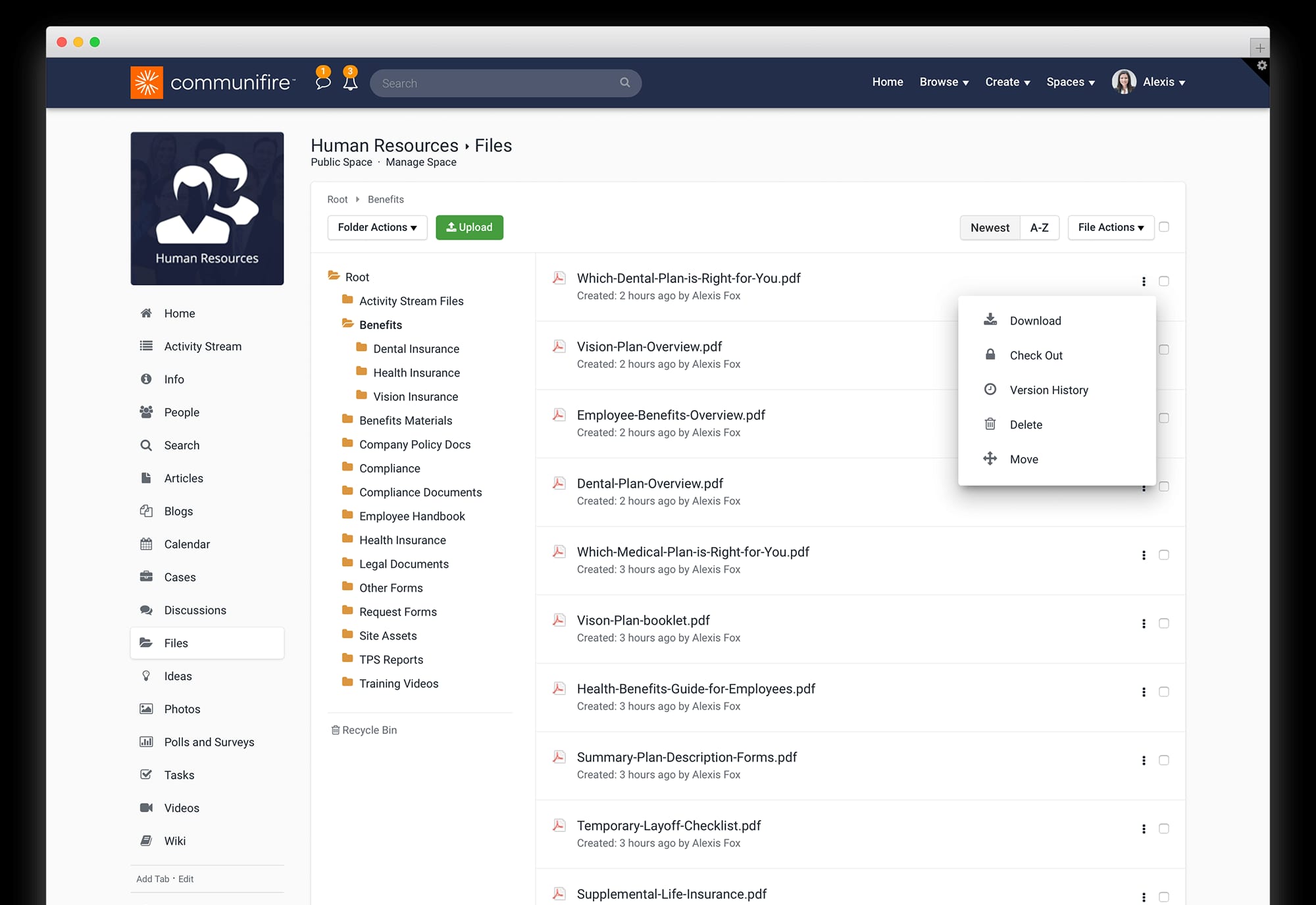Open the Spaces dropdown in header
Image resolution: width=1316 pixels, height=905 pixels.
tap(1070, 82)
